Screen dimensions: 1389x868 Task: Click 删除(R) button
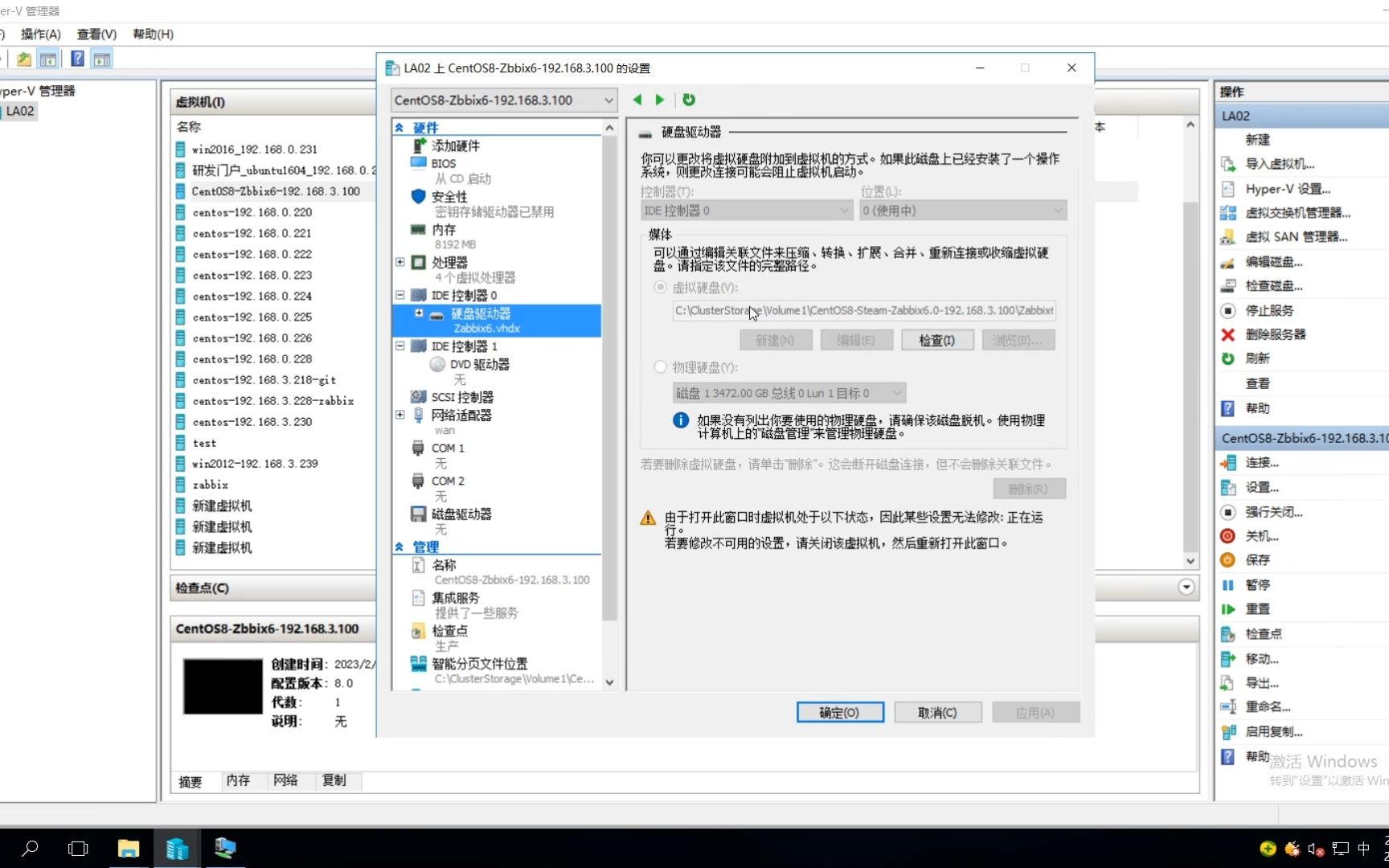1029,489
